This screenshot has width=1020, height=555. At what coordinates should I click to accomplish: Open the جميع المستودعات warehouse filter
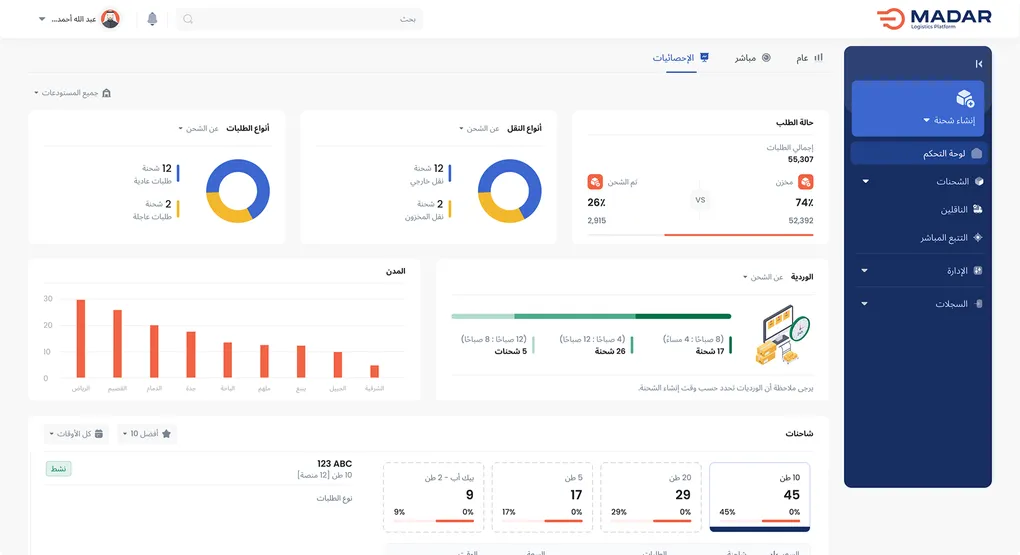71,93
